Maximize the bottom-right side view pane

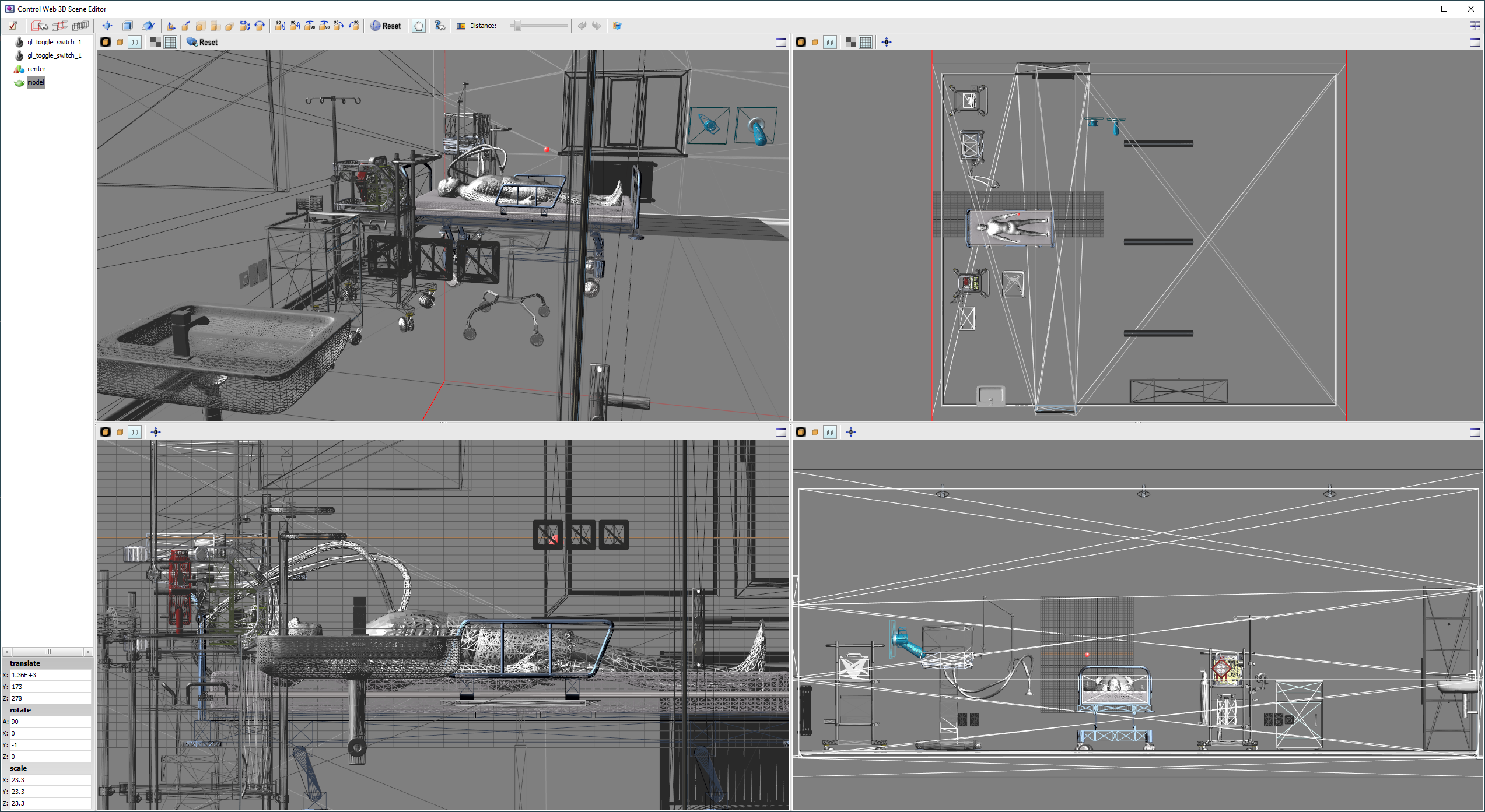1475,432
